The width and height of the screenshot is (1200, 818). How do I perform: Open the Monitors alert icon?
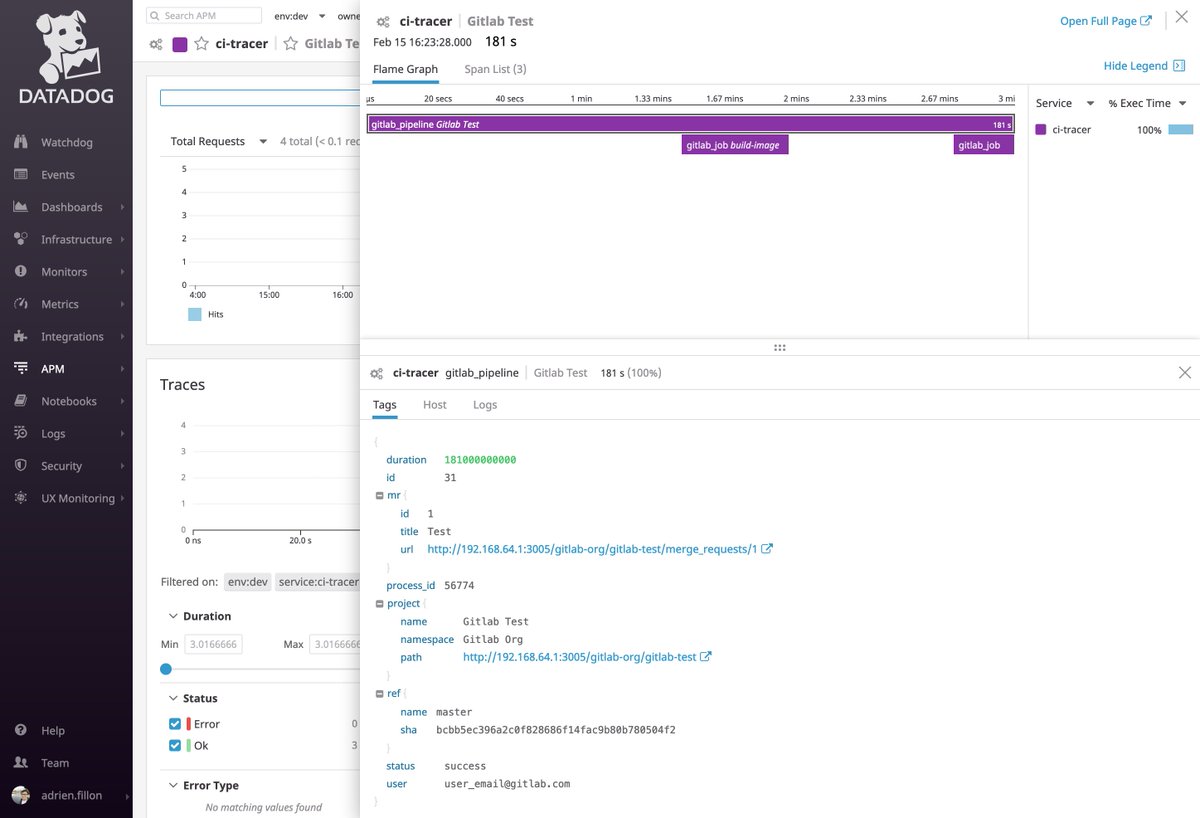[21, 271]
